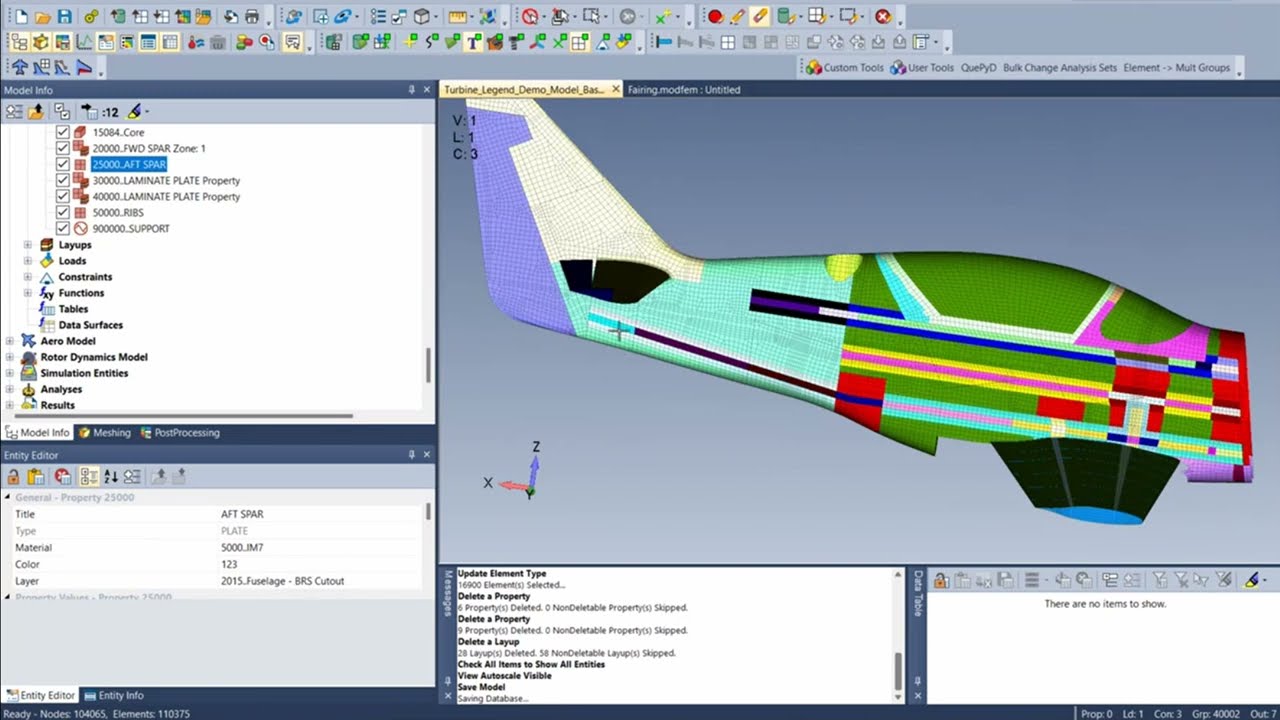Expand the Analyses tree node
This screenshot has height=720, width=1280.
[10, 389]
